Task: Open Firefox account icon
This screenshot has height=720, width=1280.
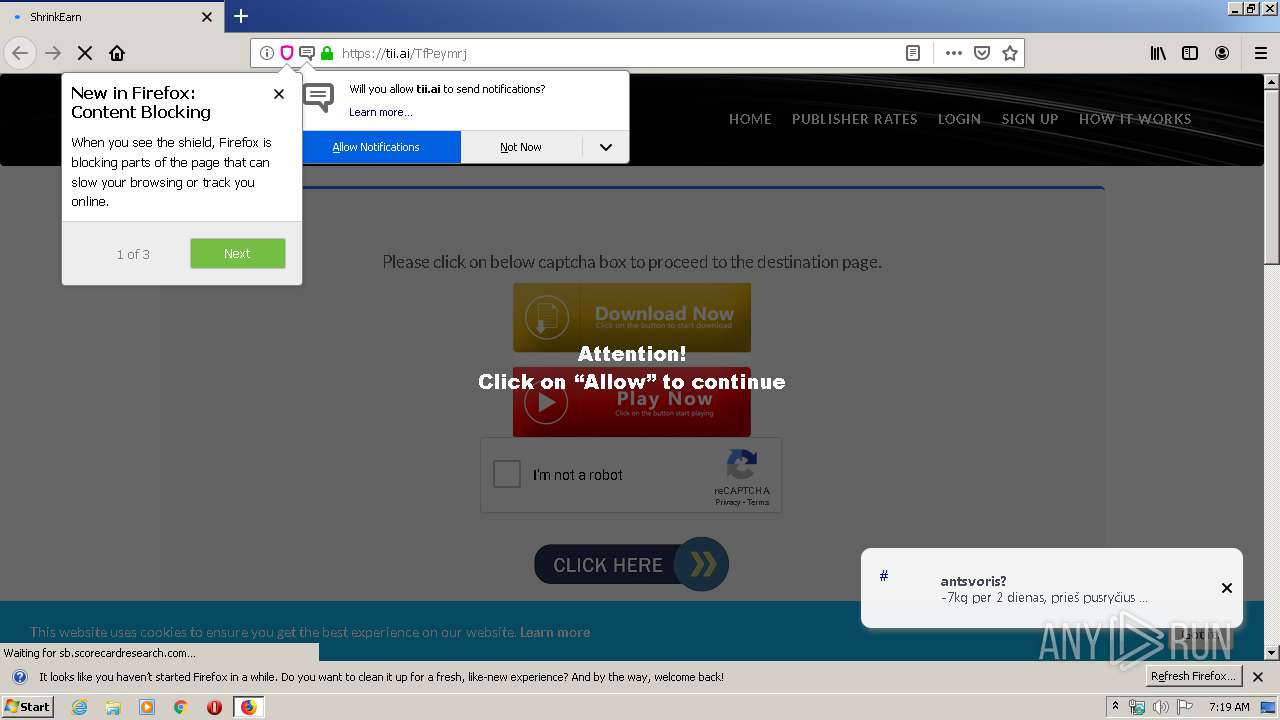Action: click(x=1222, y=53)
